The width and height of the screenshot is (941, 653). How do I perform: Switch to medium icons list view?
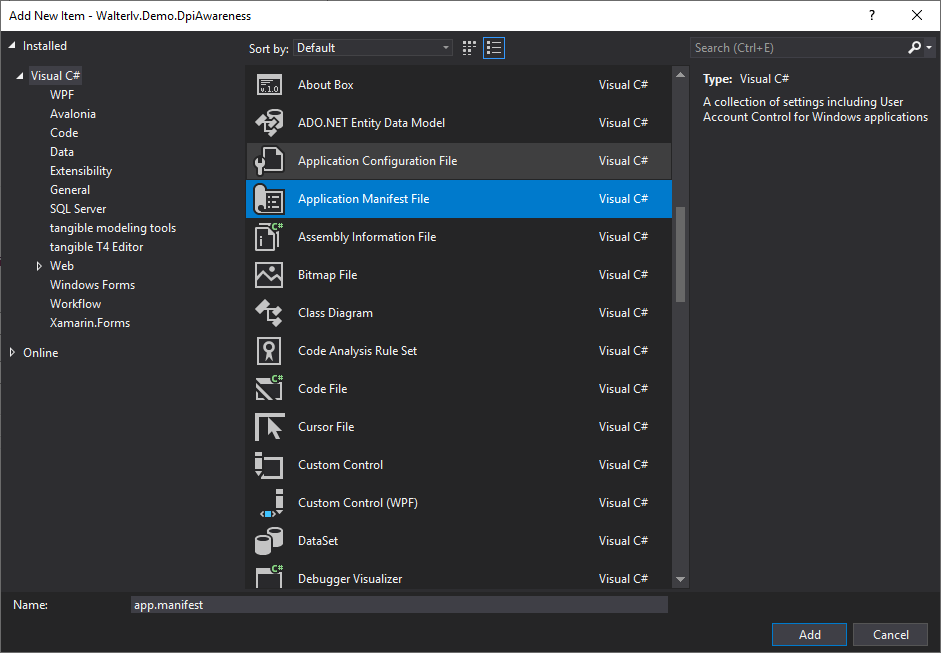tap(494, 48)
